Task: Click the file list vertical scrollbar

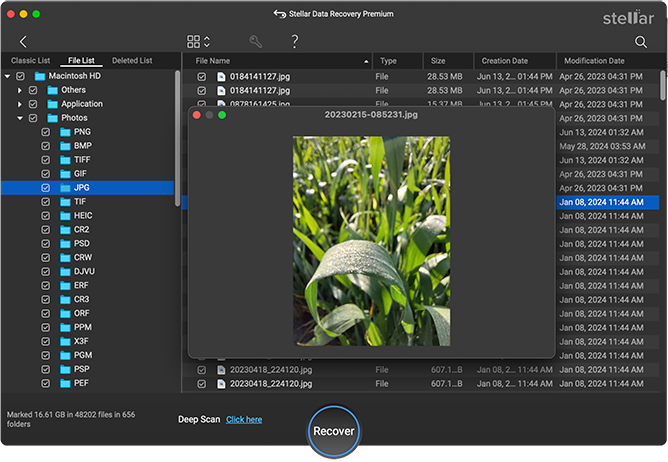Action: (x=663, y=85)
